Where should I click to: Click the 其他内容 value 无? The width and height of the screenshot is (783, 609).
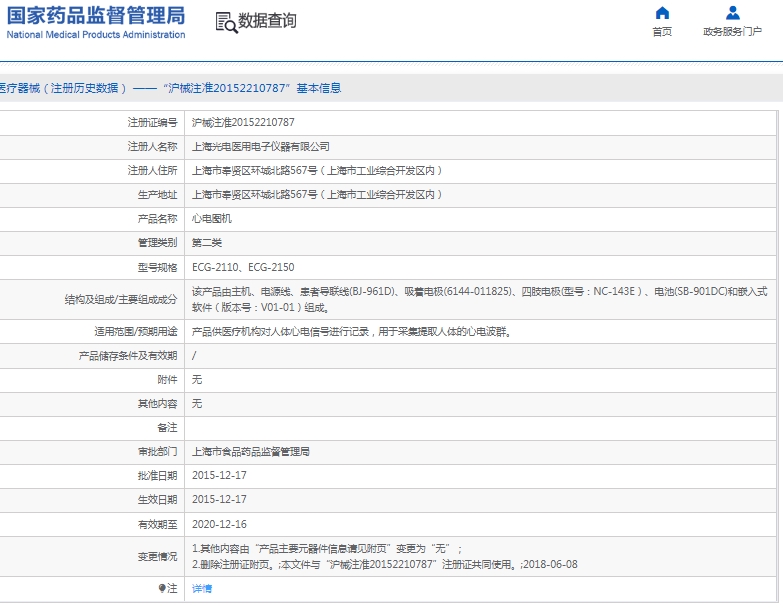[x=197, y=404]
